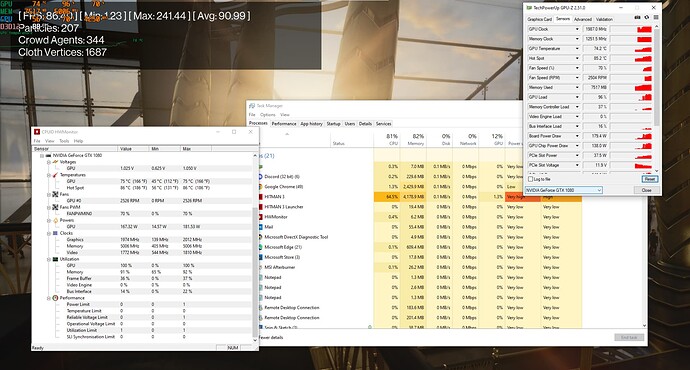Switch to App history tab in Task Manager
Viewport: 690px width, 370px height.
(x=312, y=124)
